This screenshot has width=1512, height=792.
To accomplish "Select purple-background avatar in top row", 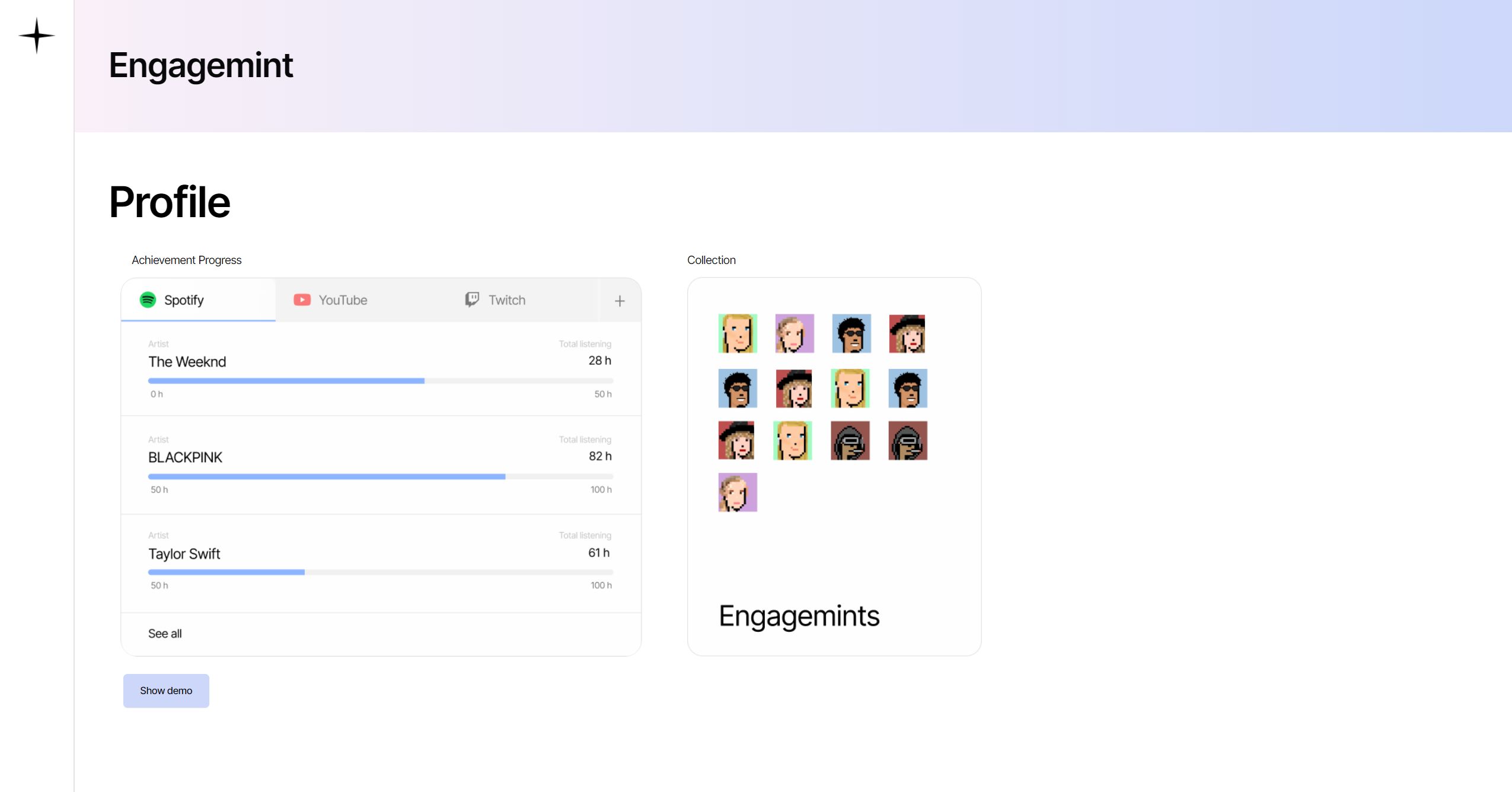I will click(795, 333).
